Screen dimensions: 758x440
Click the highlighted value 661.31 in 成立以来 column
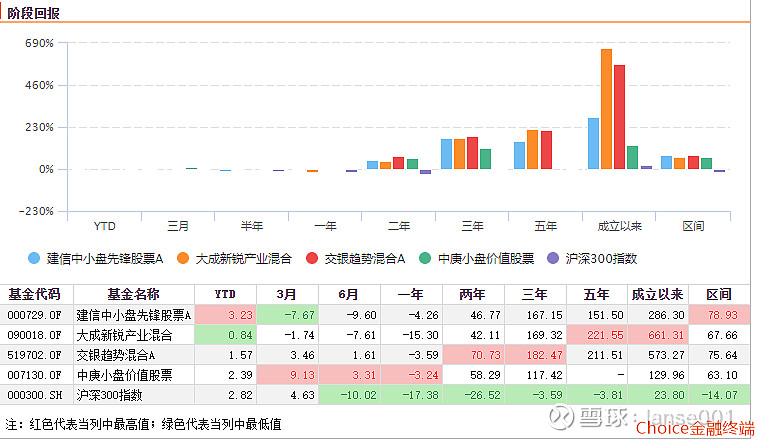666,335
